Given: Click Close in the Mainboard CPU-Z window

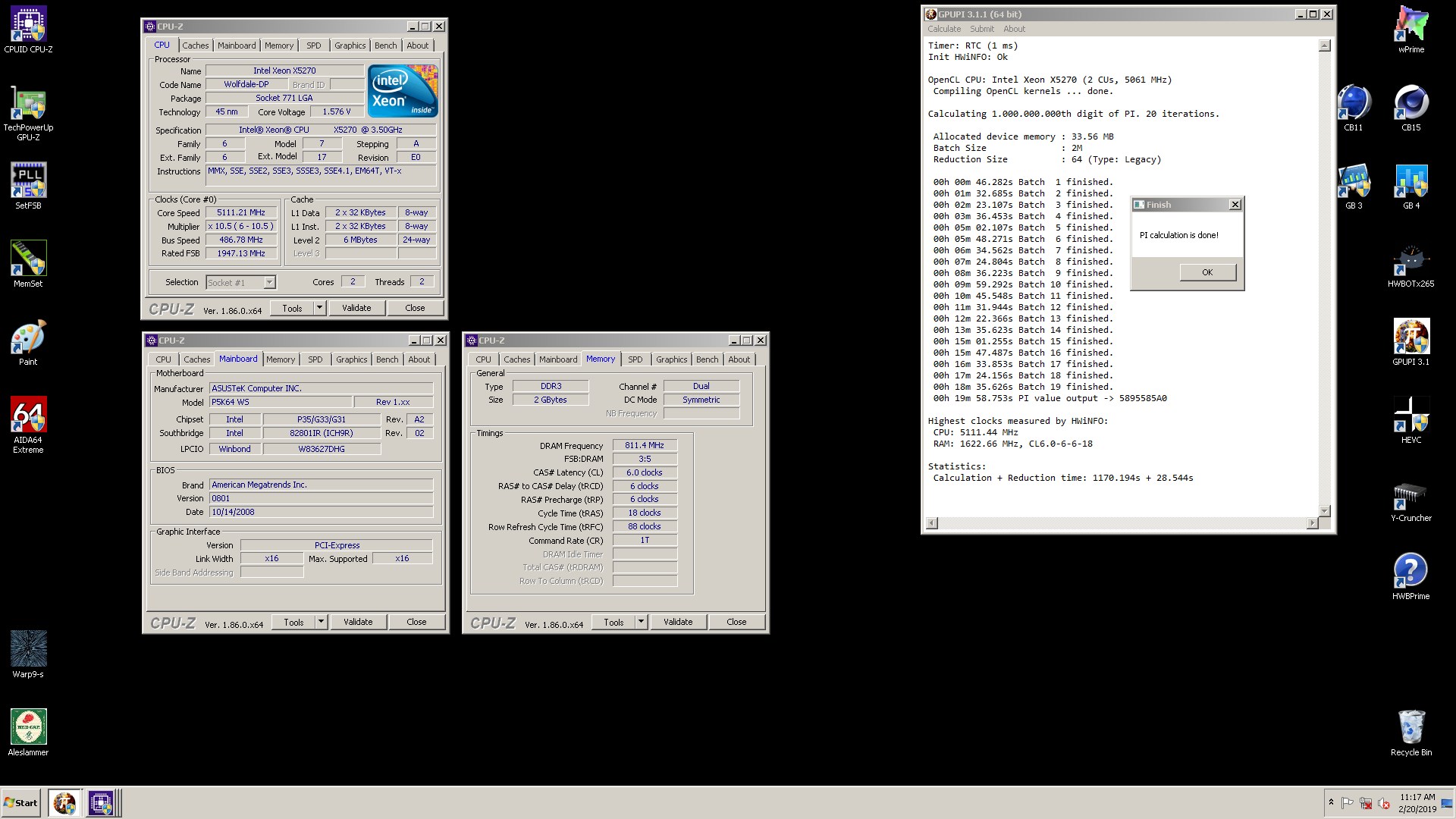Looking at the screenshot, I should (416, 622).
